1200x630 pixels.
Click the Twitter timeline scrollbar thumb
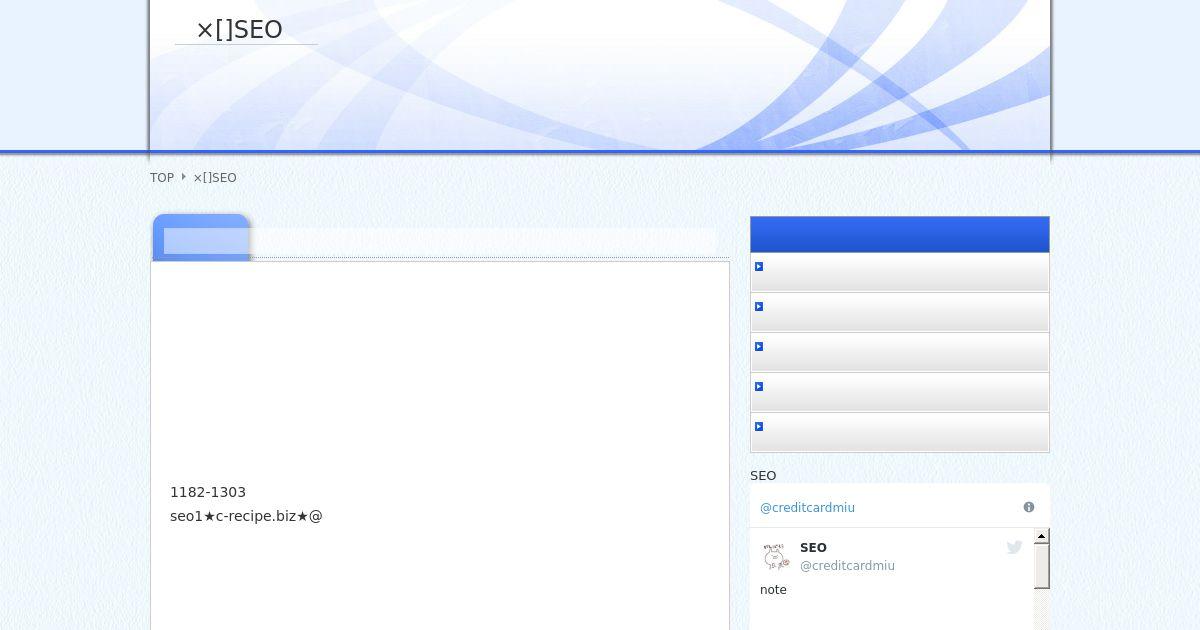point(1041,567)
